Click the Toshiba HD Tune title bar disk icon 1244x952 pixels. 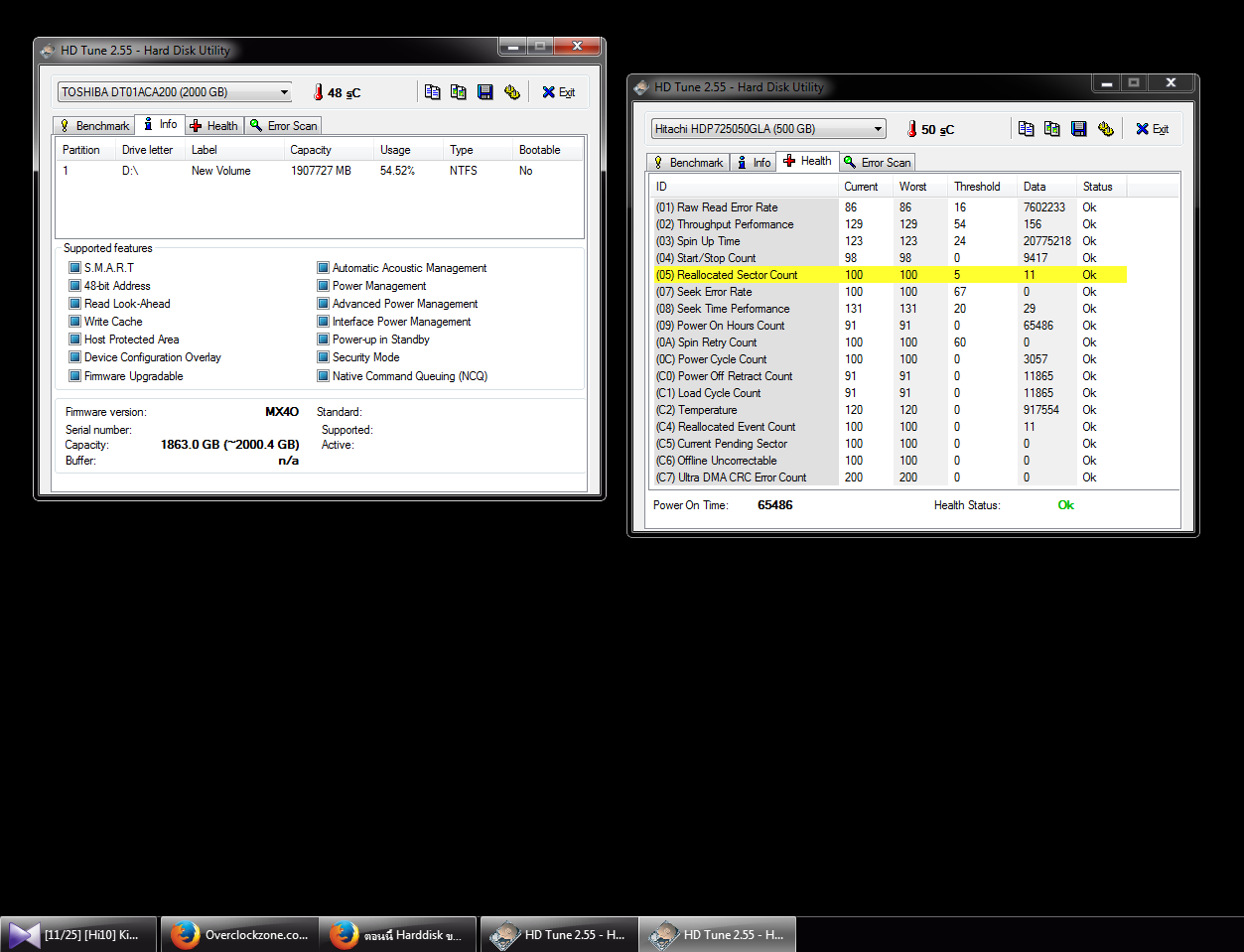[x=49, y=51]
